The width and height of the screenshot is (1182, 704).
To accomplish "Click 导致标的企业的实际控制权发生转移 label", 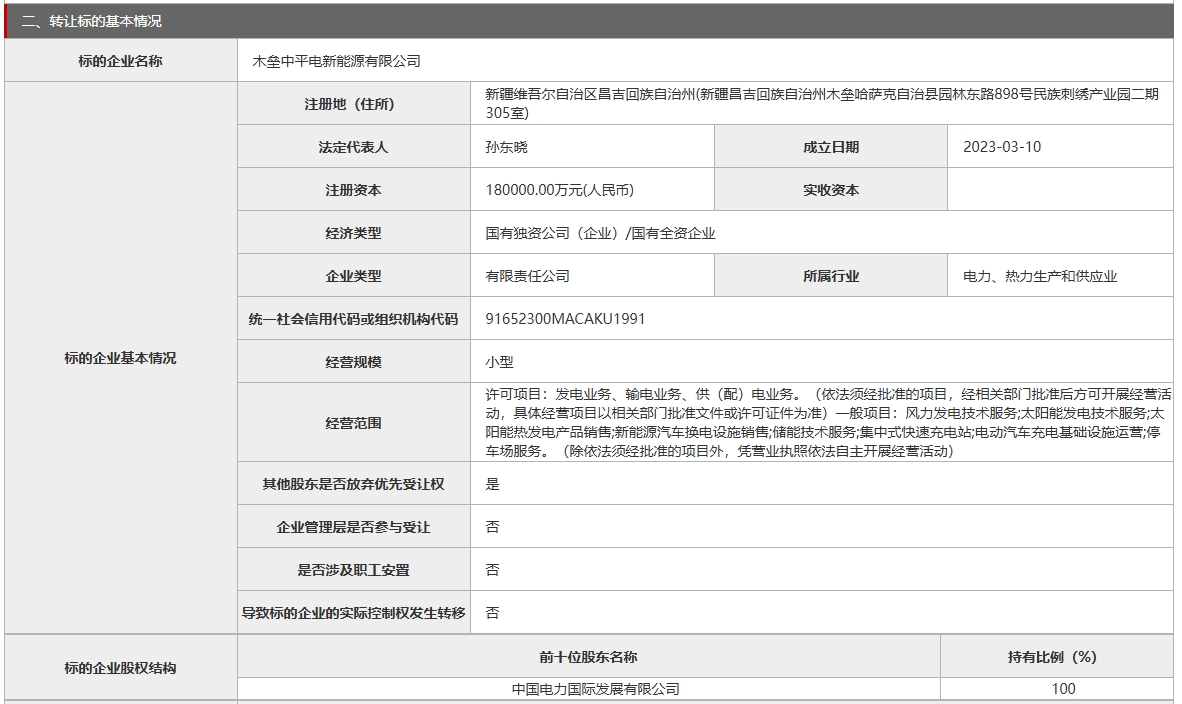I will coord(354,613).
